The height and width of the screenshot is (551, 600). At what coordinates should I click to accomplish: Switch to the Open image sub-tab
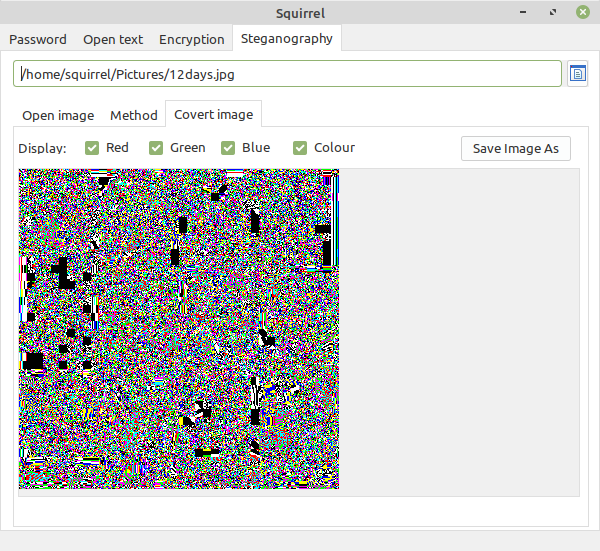tap(58, 115)
